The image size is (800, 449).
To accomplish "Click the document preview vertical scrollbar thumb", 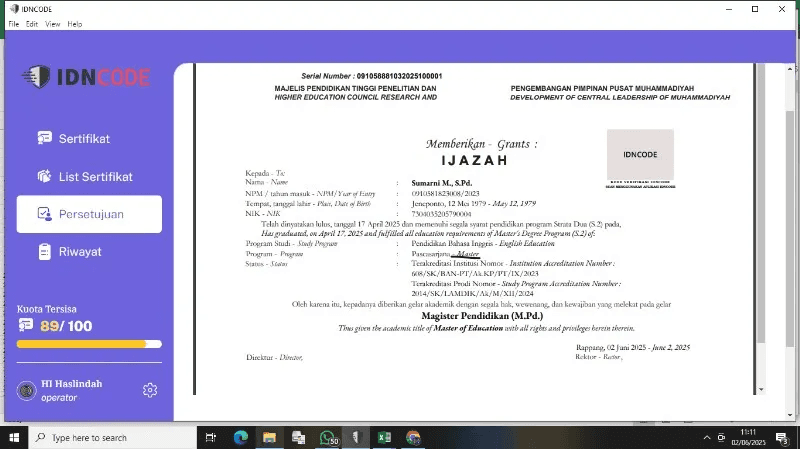I will 761,204.
